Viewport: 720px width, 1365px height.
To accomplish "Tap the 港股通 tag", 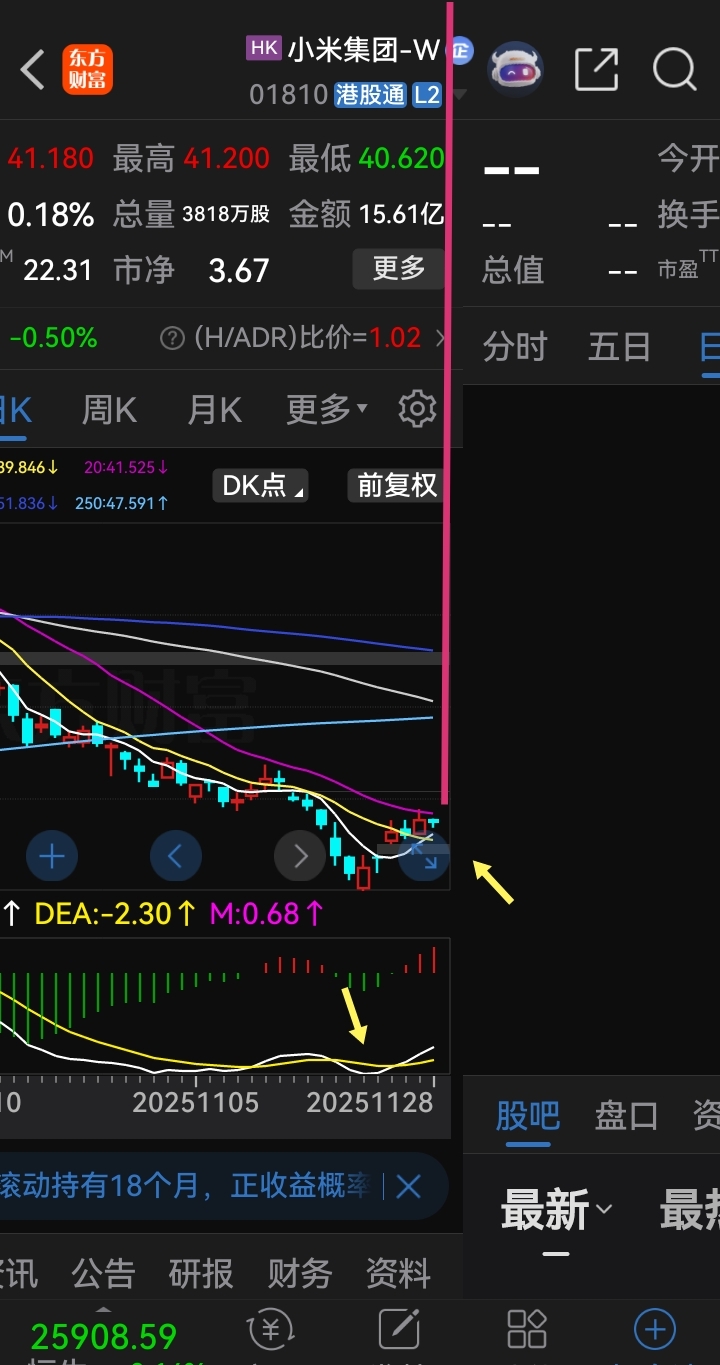I will coord(371,95).
